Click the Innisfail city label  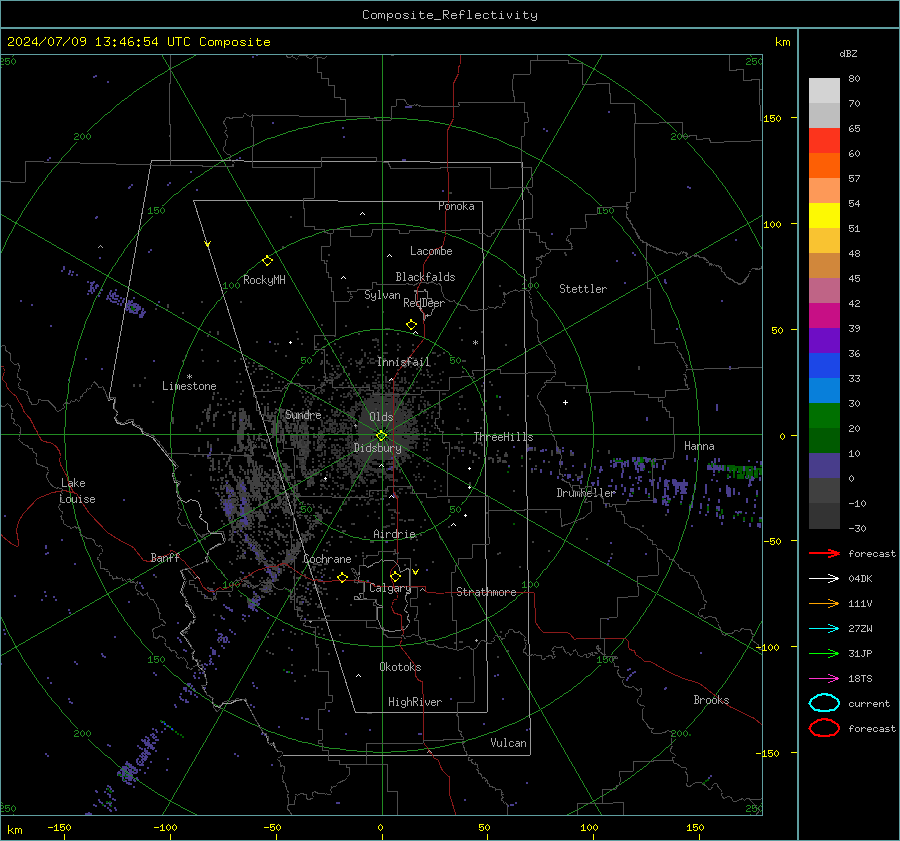click(x=404, y=362)
